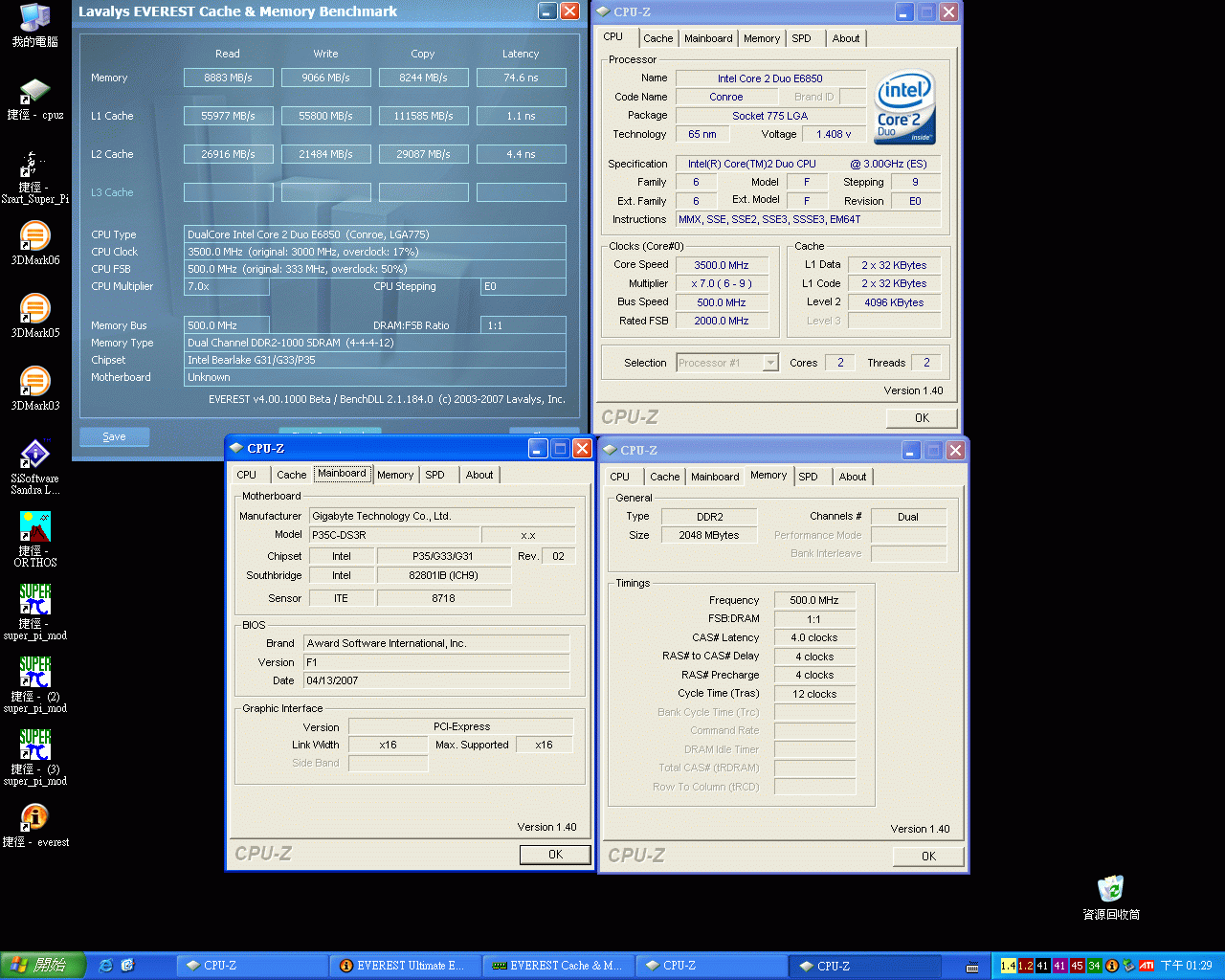Click the Code Name value Conroe
The height and width of the screenshot is (980, 1225).
tap(726, 97)
